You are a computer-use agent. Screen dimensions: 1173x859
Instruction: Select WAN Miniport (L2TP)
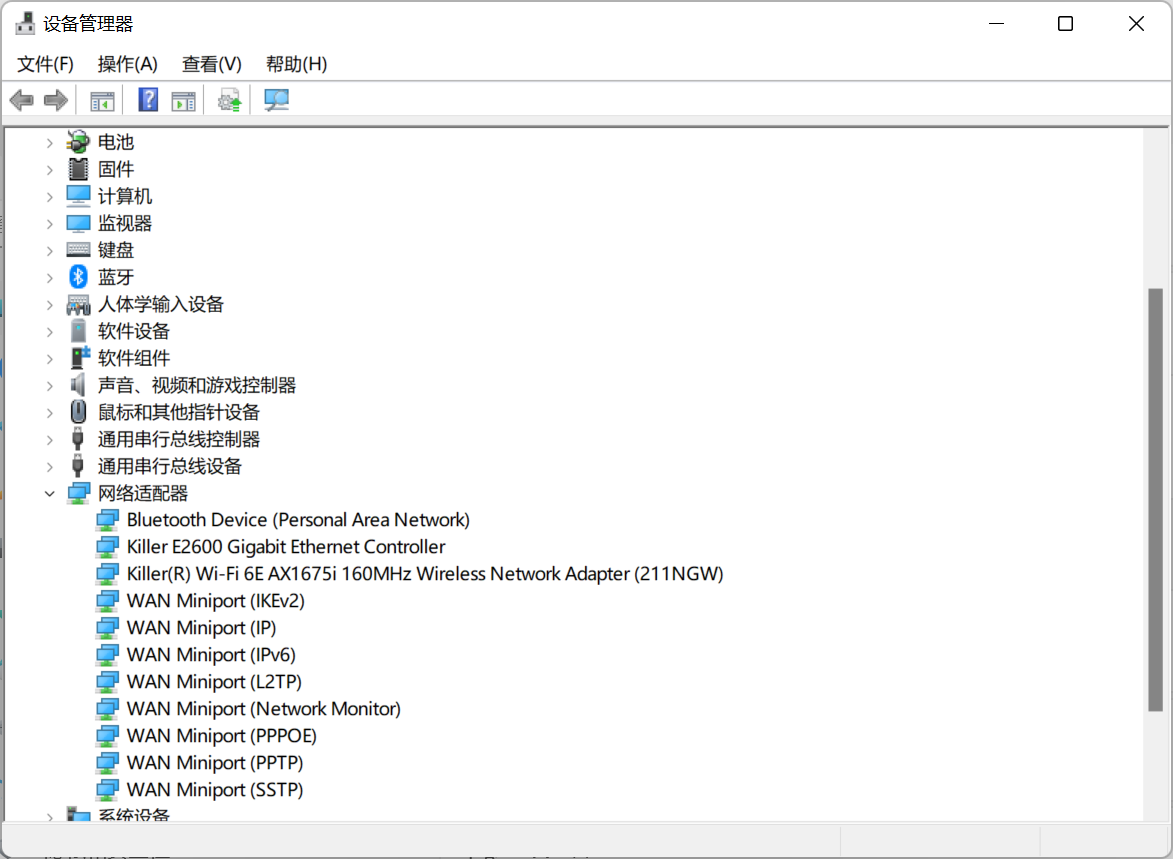click(x=214, y=682)
